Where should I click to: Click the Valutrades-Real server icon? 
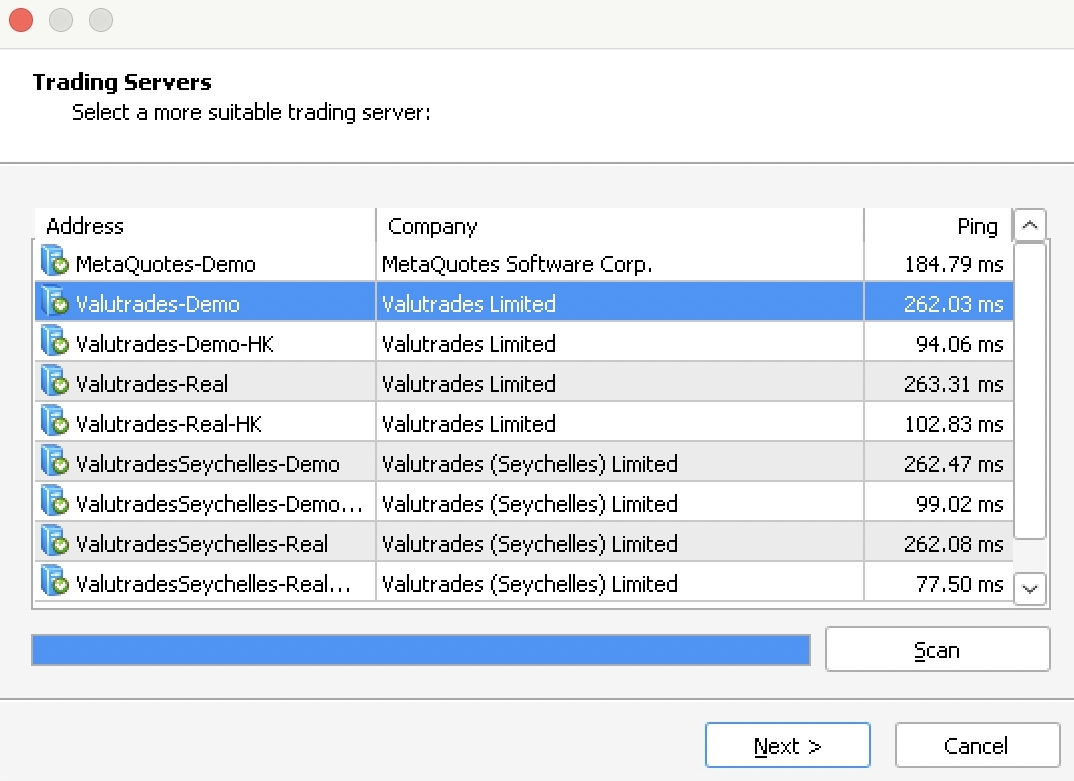pyautogui.click(x=54, y=383)
